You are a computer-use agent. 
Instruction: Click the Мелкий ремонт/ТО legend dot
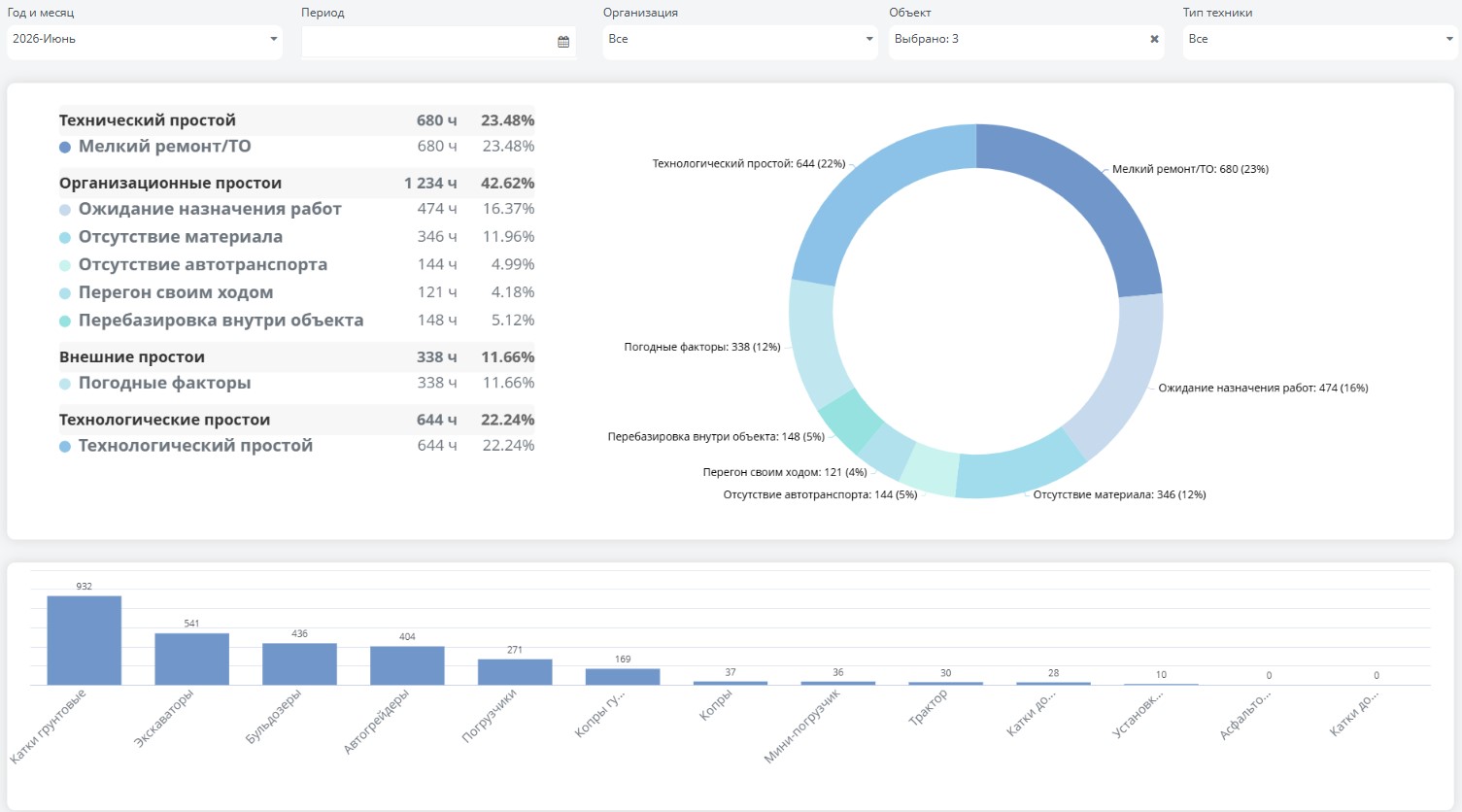point(65,148)
